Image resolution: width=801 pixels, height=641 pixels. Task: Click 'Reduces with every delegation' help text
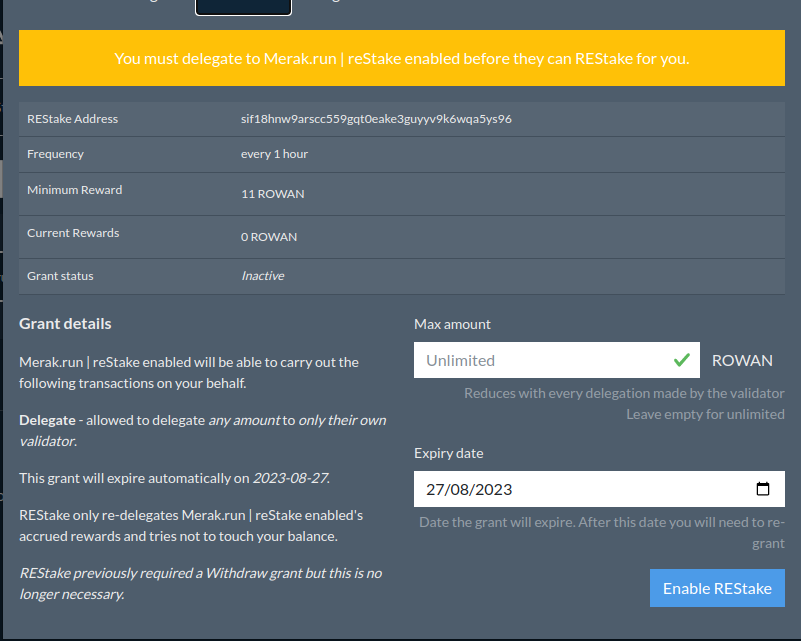point(624,393)
